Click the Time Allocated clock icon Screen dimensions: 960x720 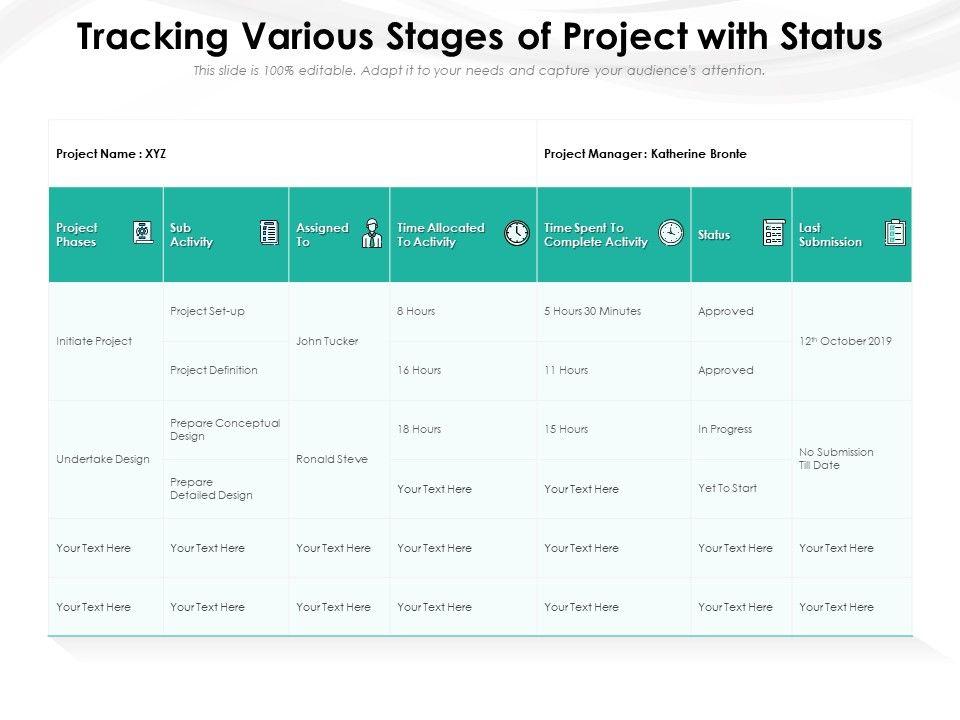517,233
